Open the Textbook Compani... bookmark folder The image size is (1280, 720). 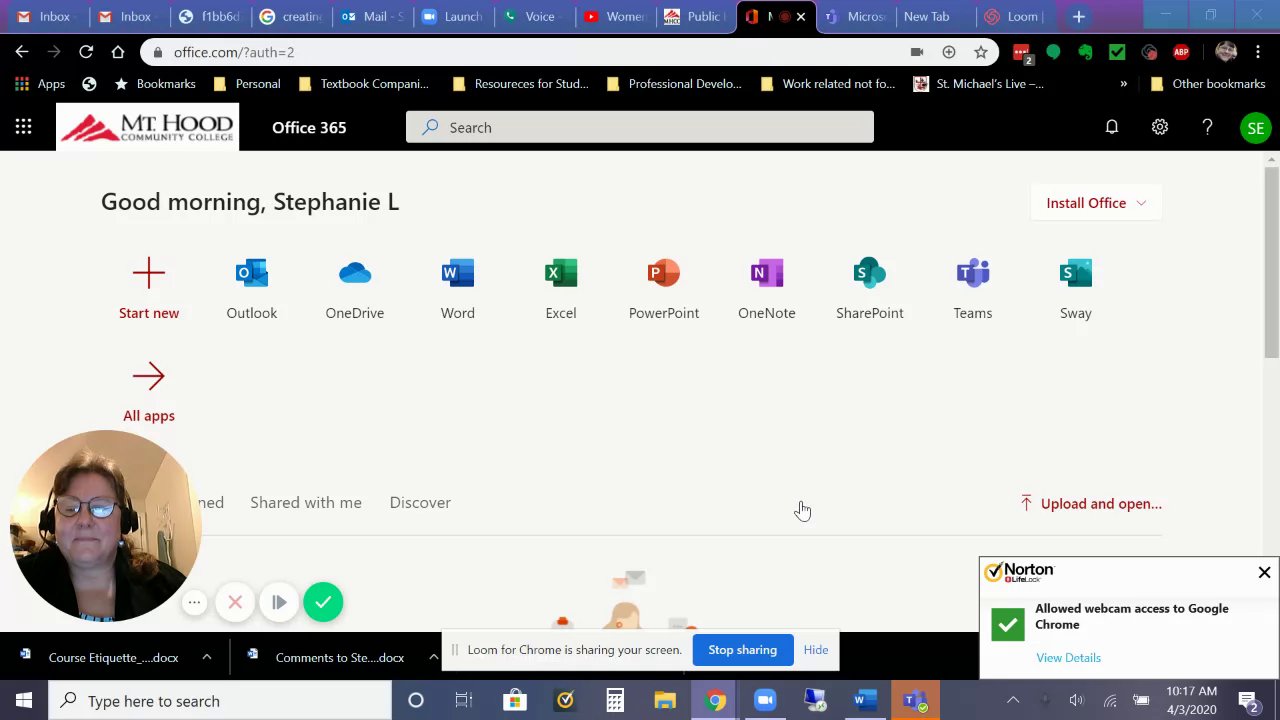pos(363,84)
